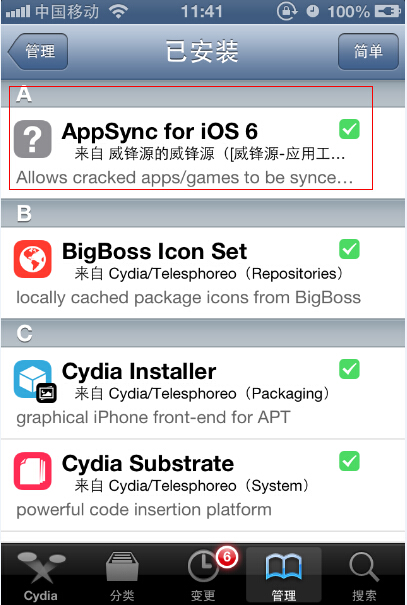Open the 变更 changes clock icon
This screenshot has height=605, width=407.
[x=203, y=566]
